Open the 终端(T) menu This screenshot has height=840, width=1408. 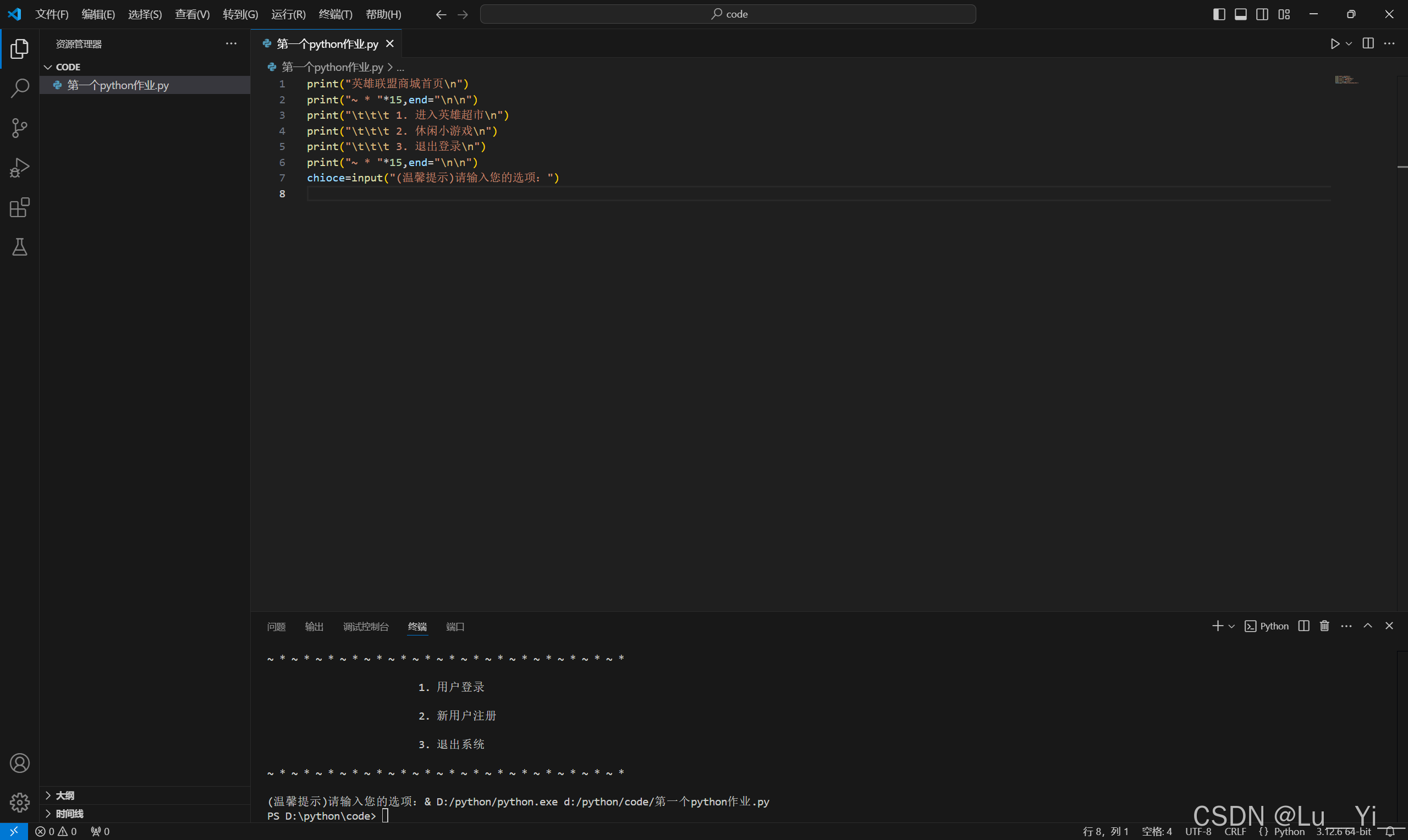tap(335, 14)
